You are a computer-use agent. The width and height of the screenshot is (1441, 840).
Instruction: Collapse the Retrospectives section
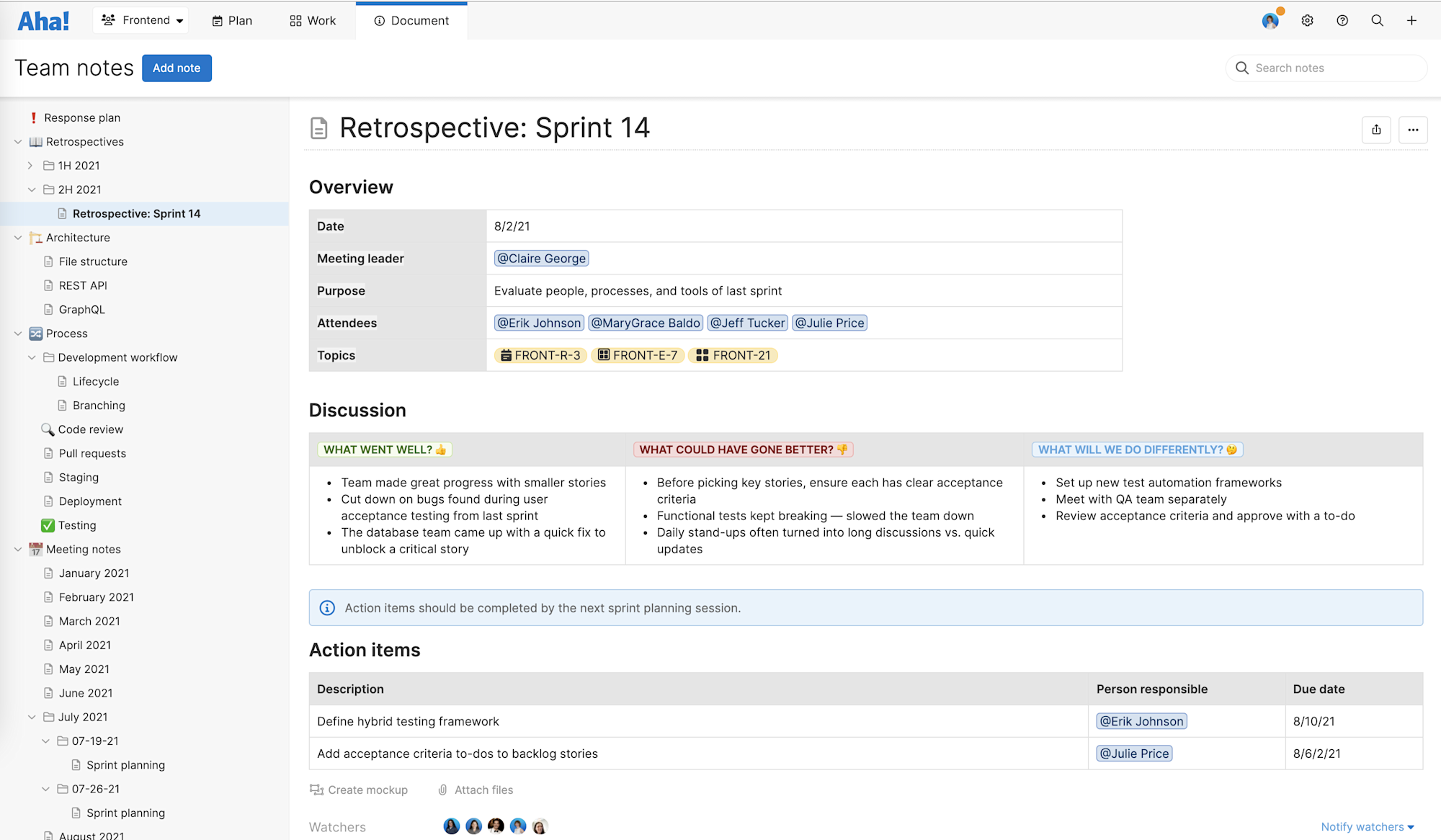[17, 141]
